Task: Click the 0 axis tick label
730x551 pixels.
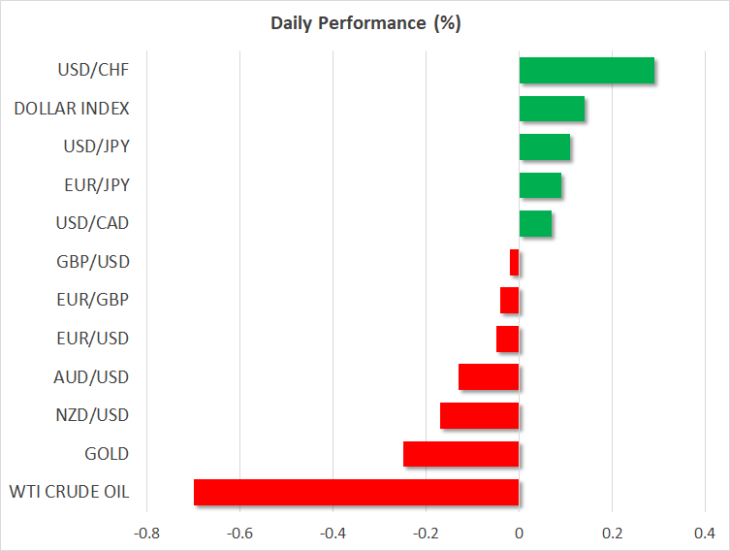Action: click(x=519, y=533)
